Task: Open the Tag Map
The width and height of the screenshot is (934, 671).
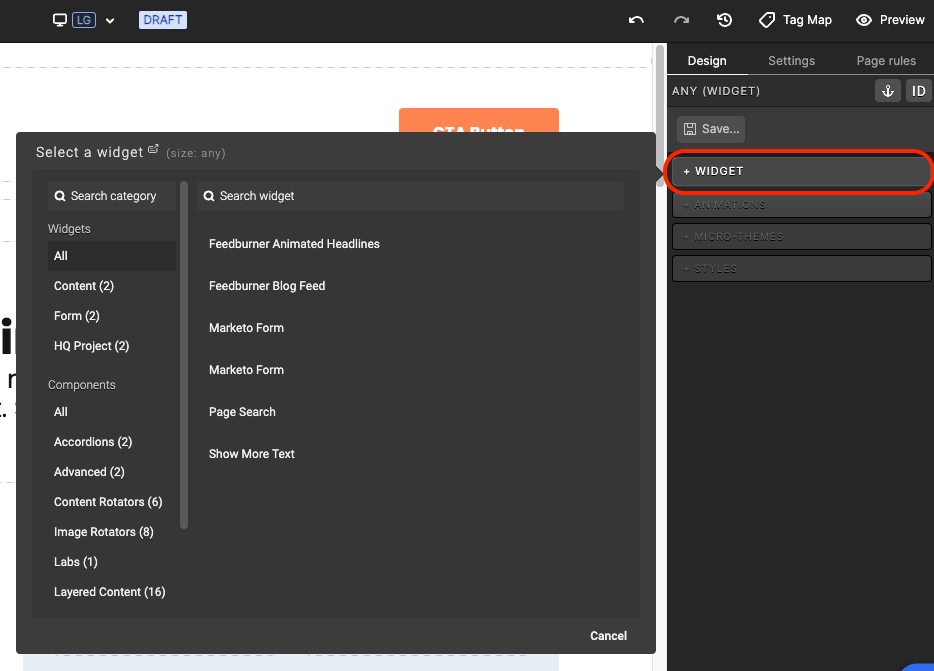Action: [x=795, y=20]
